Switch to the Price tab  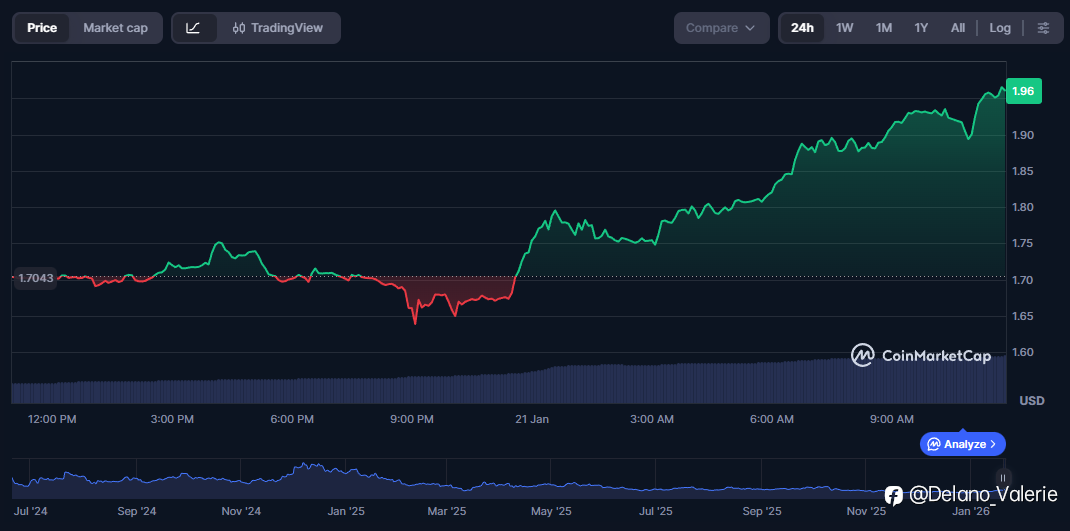click(x=42, y=28)
